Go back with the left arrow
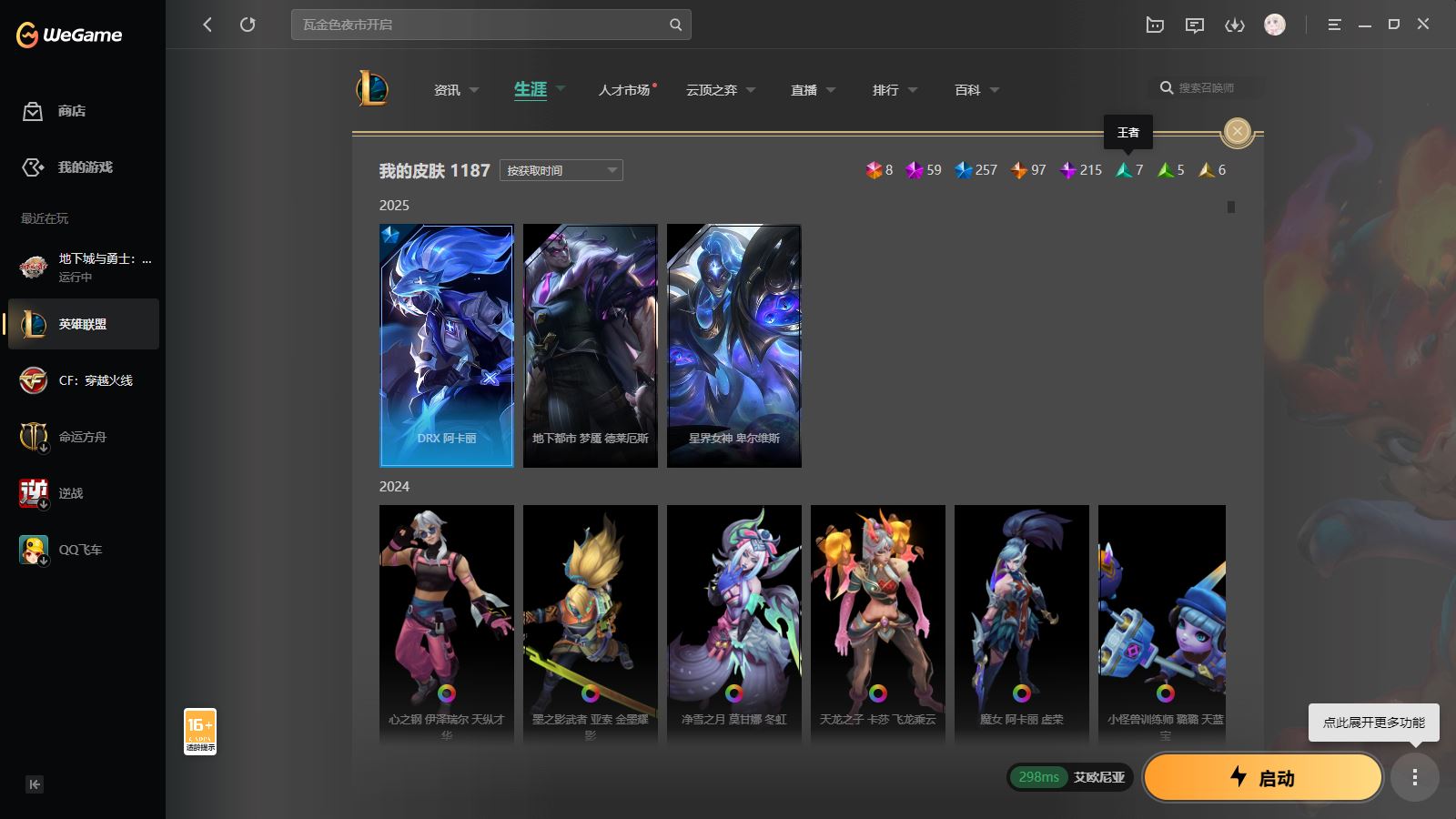This screenshot has height=819, width=1456. 207,25
